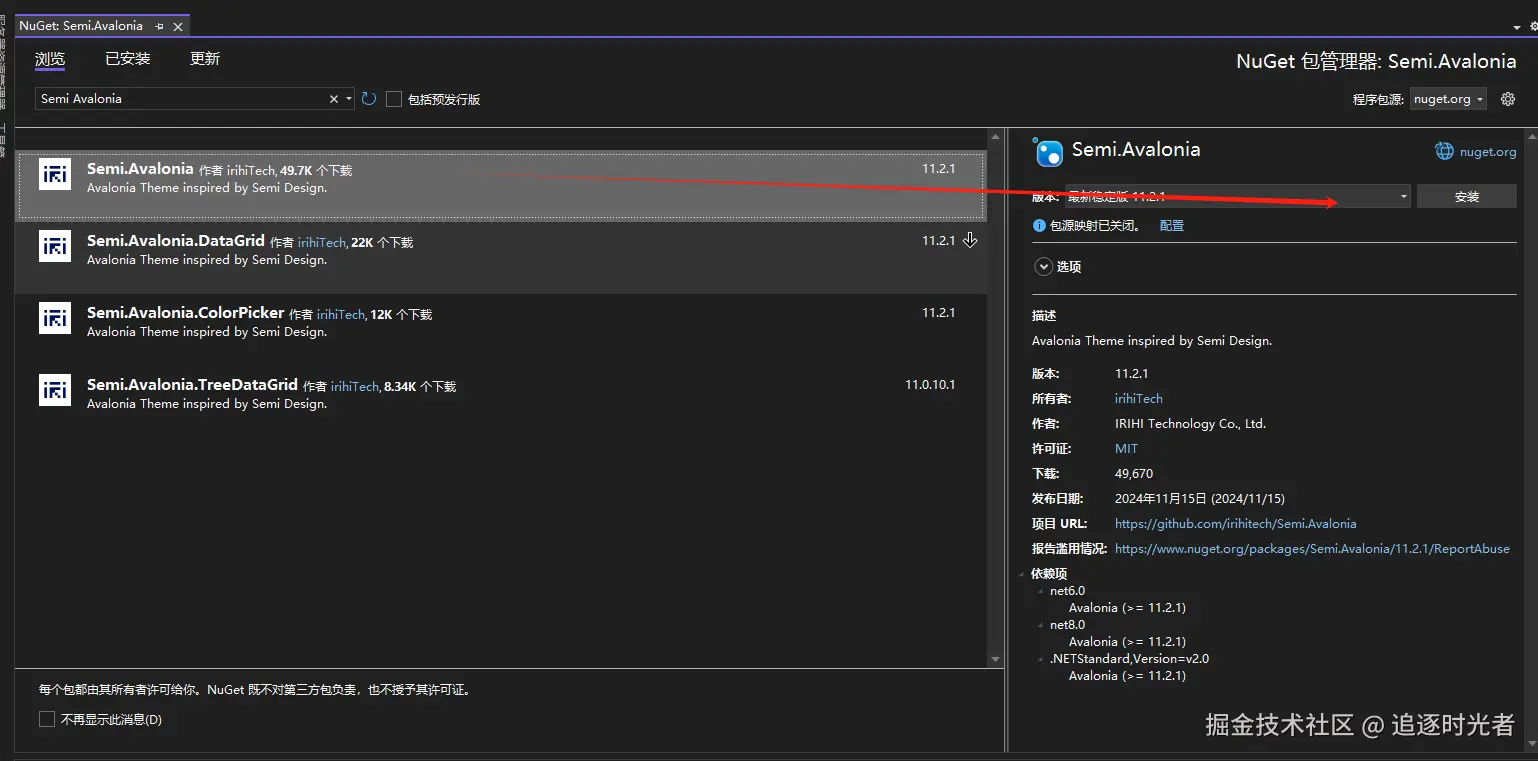
Task: Open the search history dropdown arrow
Action: (x=349, y=99)
